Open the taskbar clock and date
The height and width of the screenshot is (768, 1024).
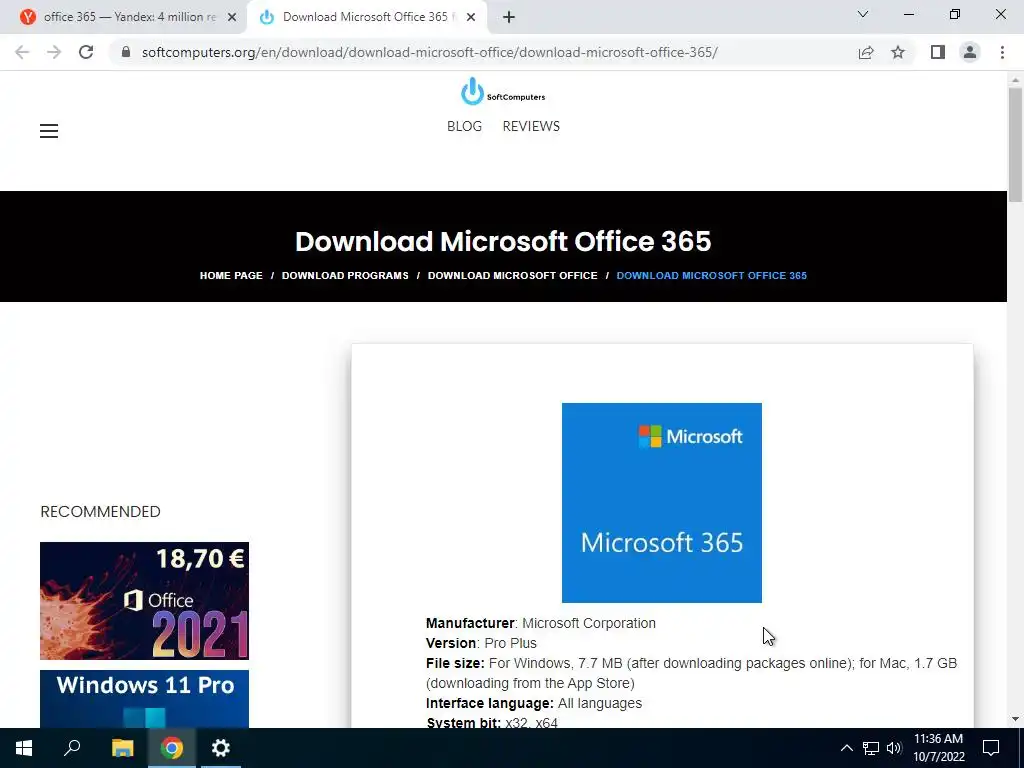point(938,748)
